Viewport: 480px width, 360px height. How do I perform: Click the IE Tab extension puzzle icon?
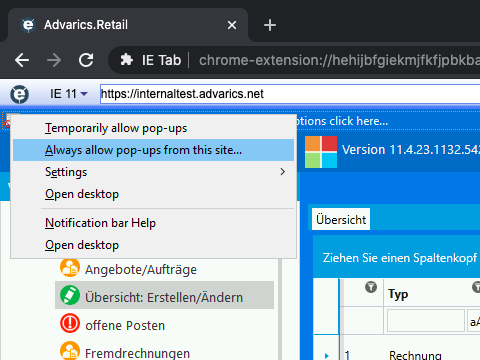(x=126, y=60)
